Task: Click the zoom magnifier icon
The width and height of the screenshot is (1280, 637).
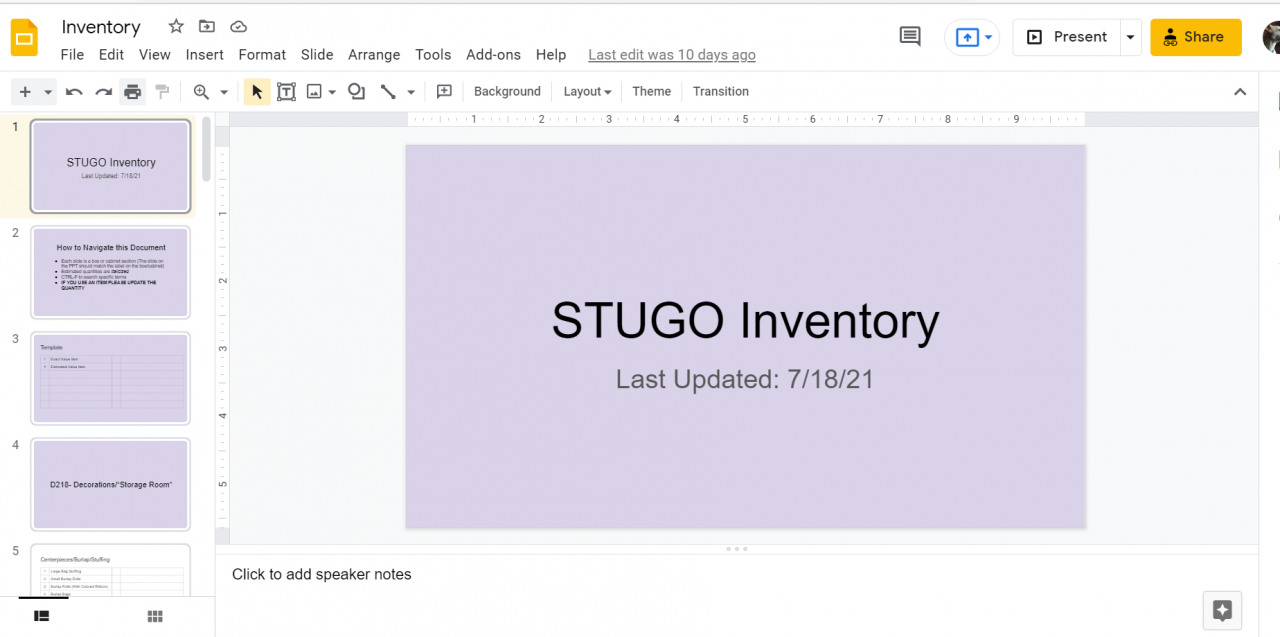Action: [x=201, y=92]
